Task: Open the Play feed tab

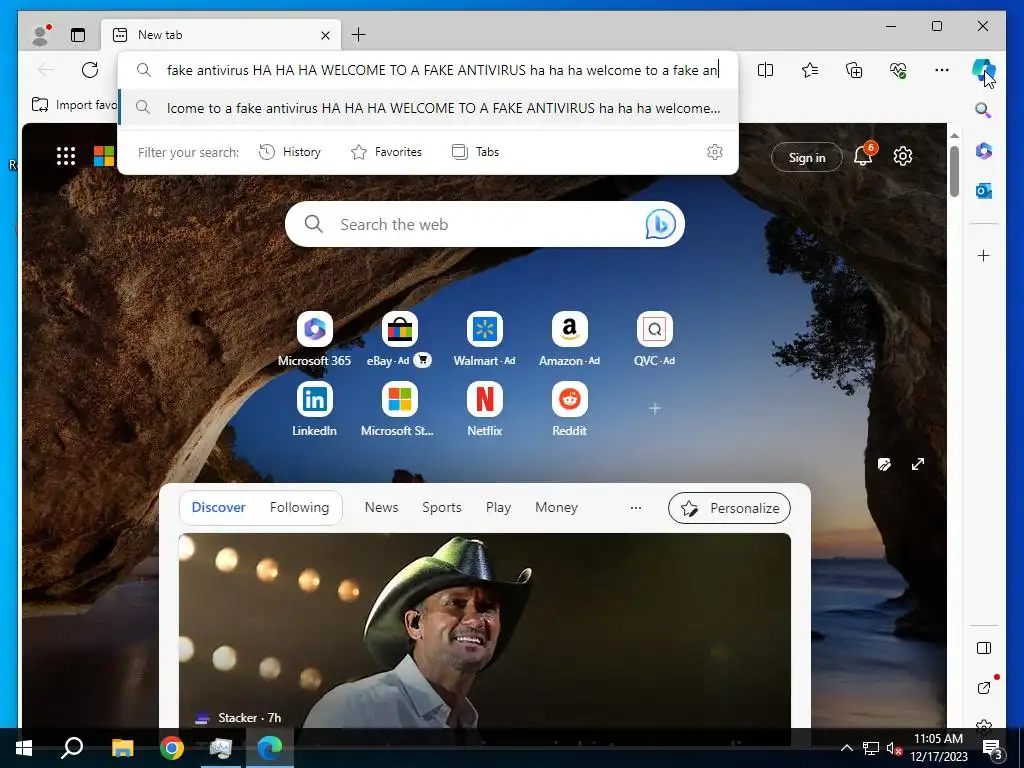Action: [498, 507]
